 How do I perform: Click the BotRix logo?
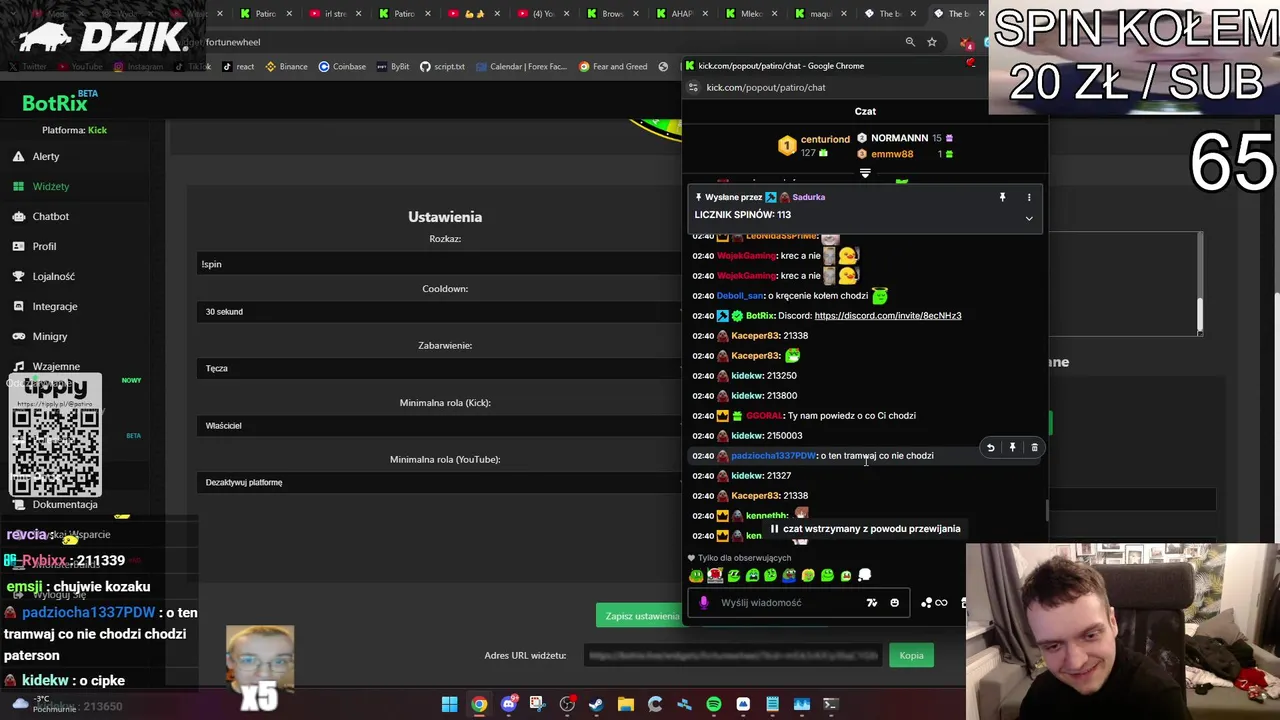[60, 103]
